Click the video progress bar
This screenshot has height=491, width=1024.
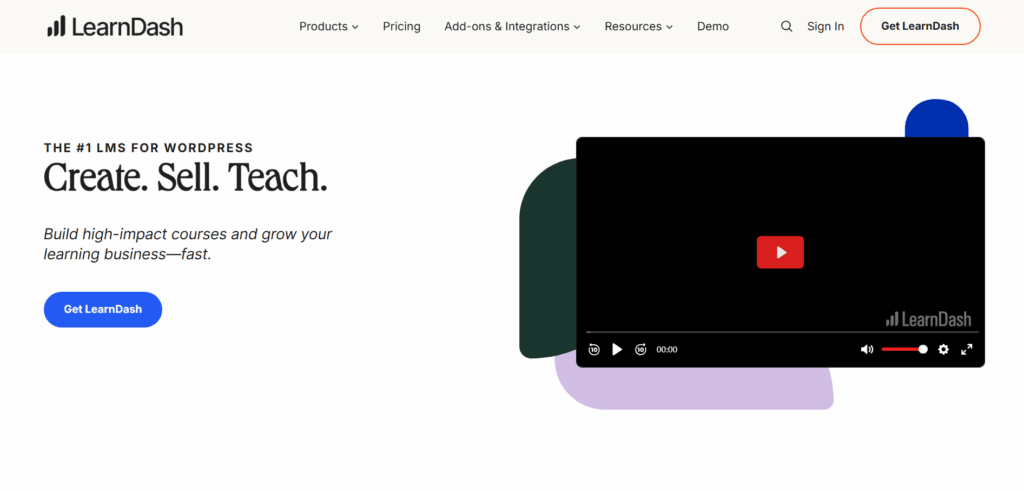point(780,332)
